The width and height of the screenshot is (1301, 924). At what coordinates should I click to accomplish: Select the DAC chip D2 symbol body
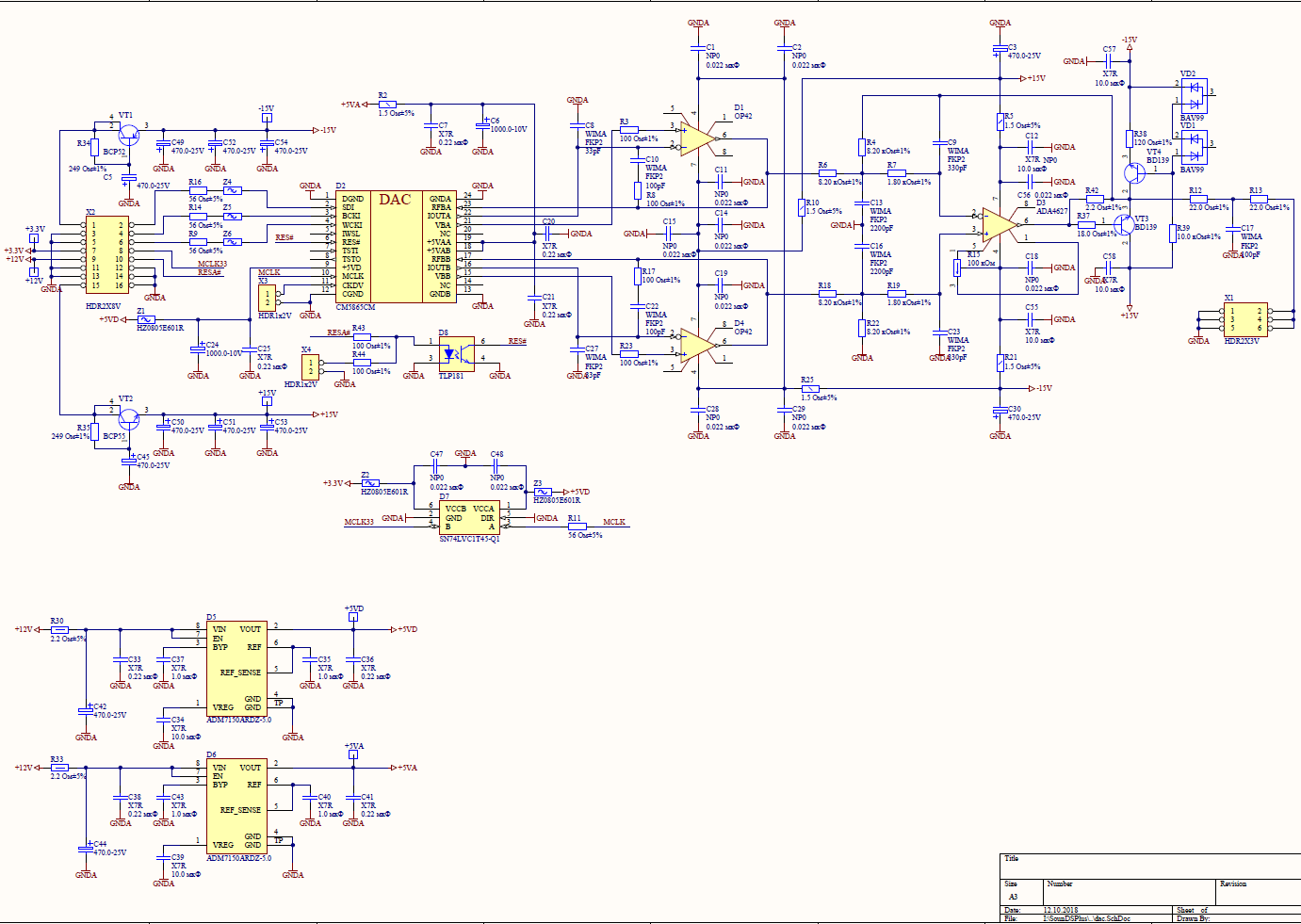396,247
